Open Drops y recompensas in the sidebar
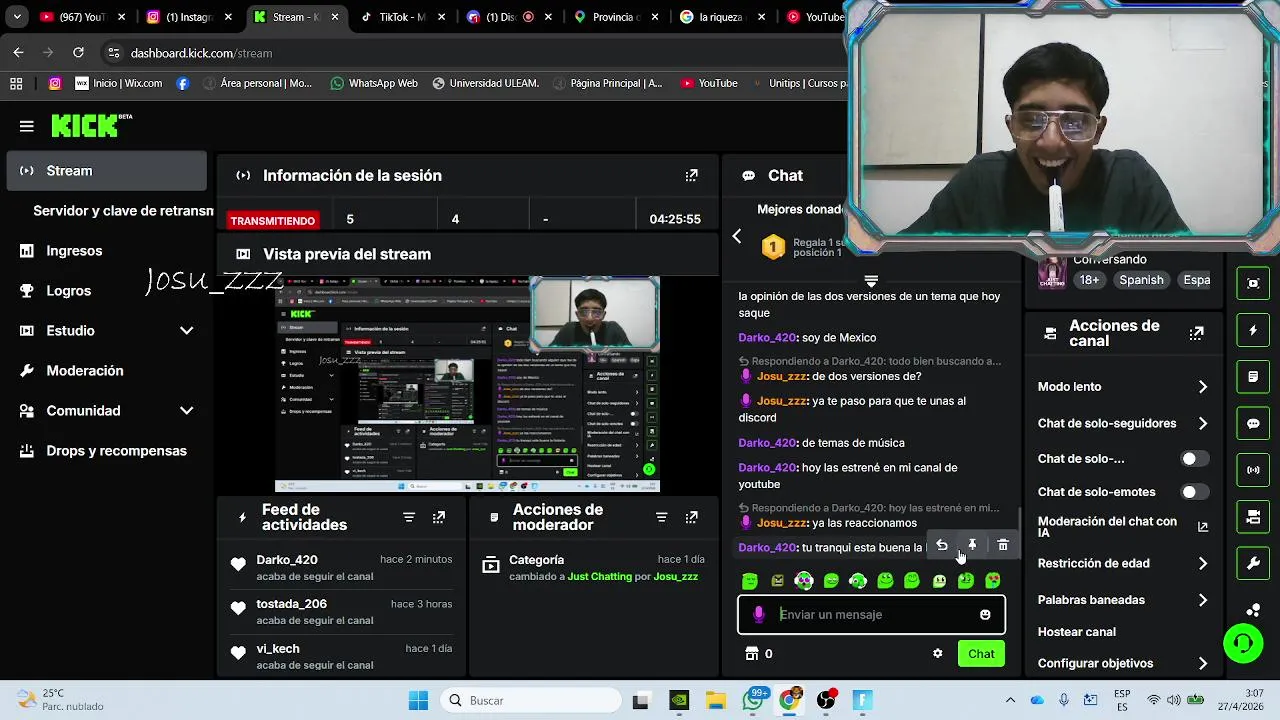This screenshot has width=1280, height=720. (106, 451)
